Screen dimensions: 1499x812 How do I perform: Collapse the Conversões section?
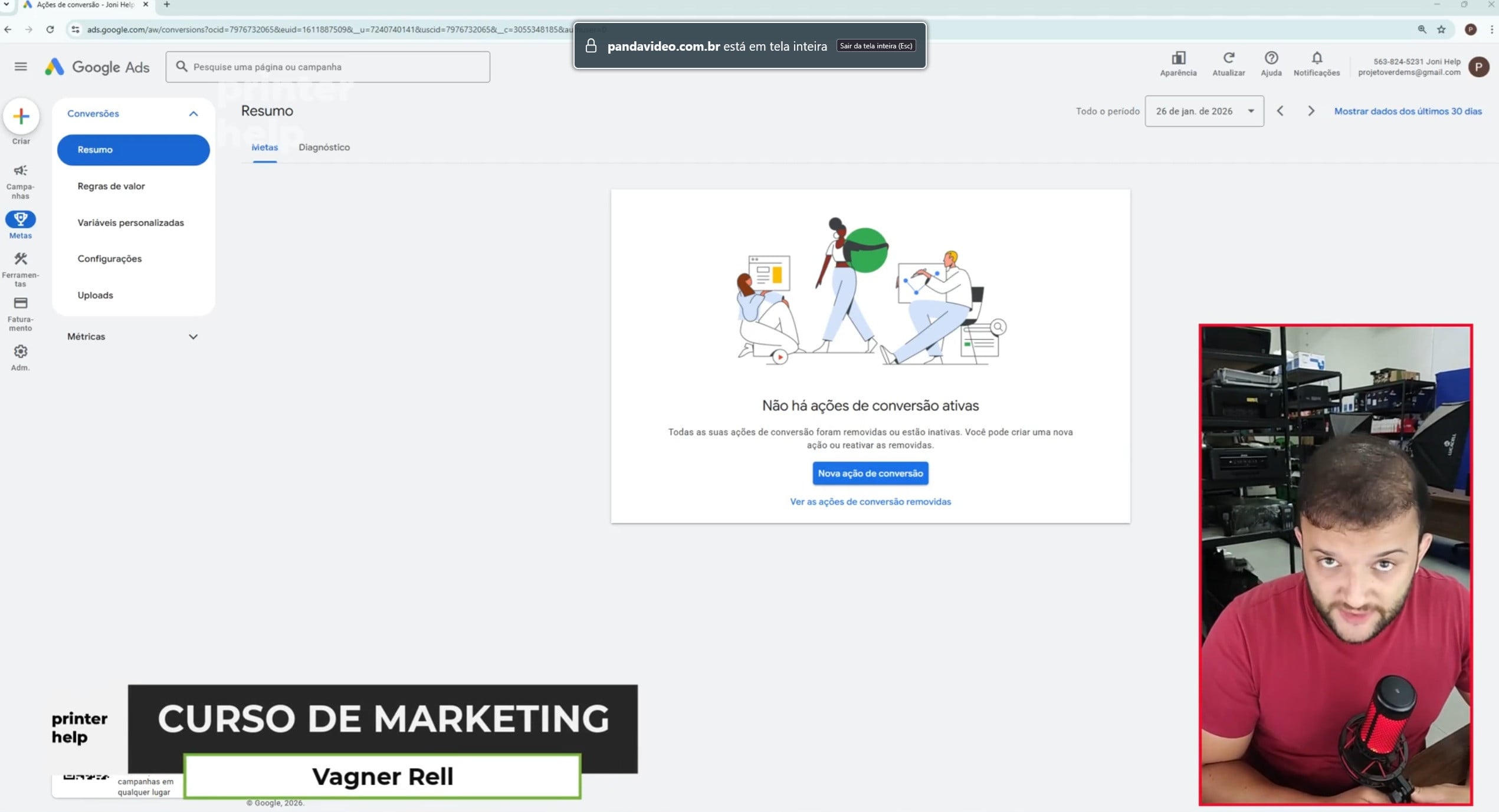click(193, 114)
